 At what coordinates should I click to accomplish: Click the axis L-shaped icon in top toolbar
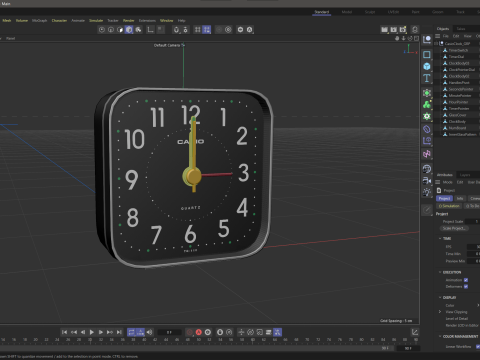(x=150, y=30)
